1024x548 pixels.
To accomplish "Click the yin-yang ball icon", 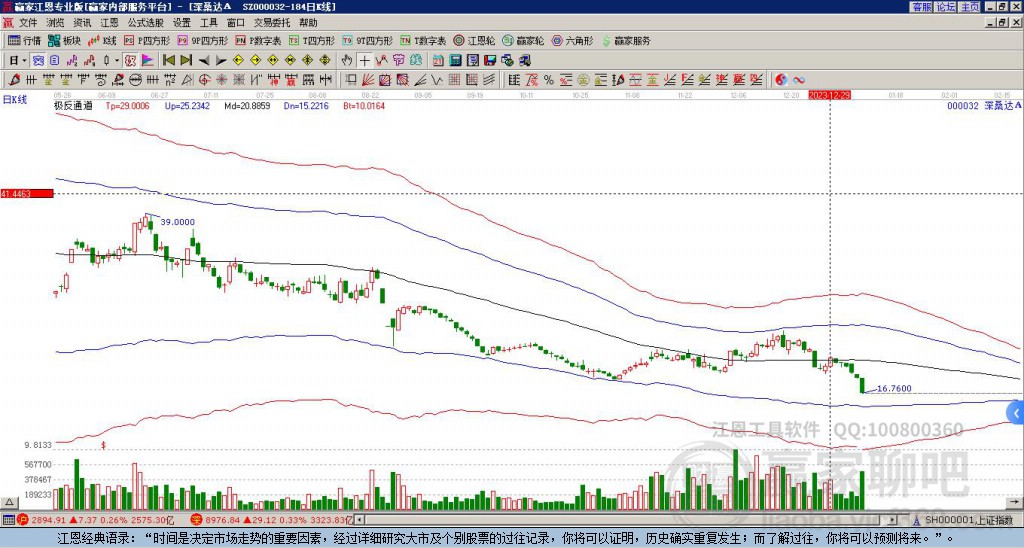I will pyautogui.click(x=781, y=80).
